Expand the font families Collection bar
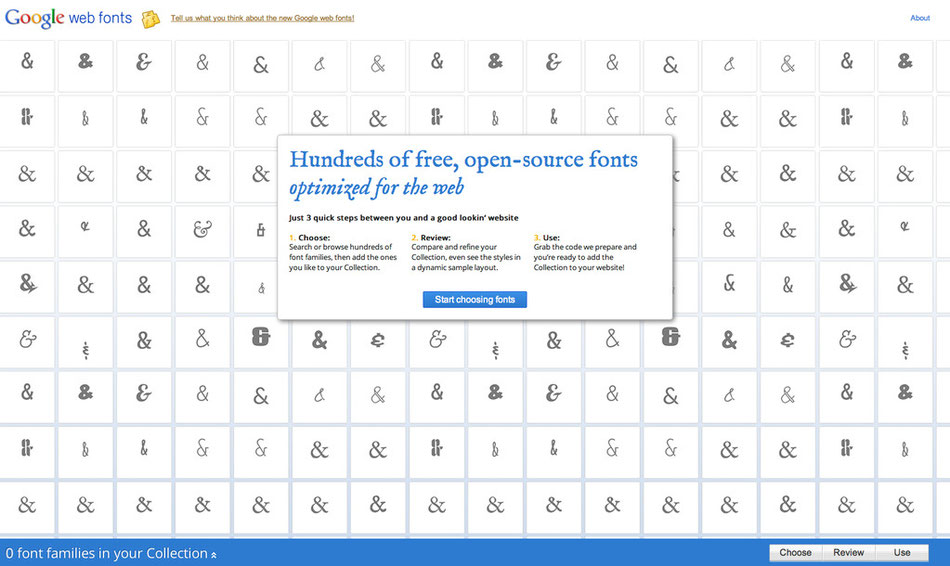950x566 pixels. 111,553
